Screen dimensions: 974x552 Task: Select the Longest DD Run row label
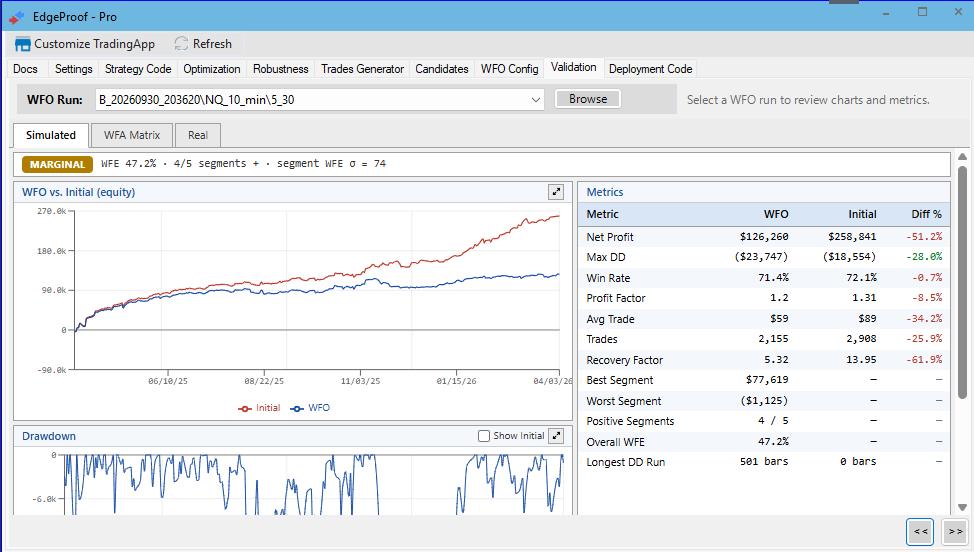[x=626, y=462]
